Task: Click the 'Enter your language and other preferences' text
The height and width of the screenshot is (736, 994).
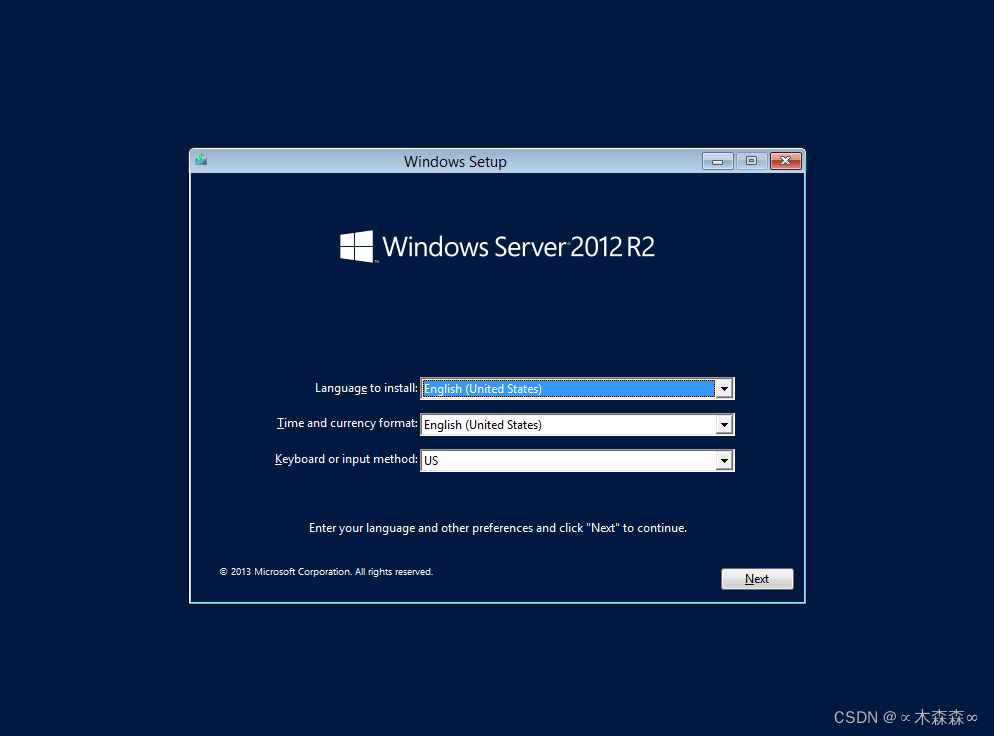Action: pyautogui.click(x=498, y=528)
